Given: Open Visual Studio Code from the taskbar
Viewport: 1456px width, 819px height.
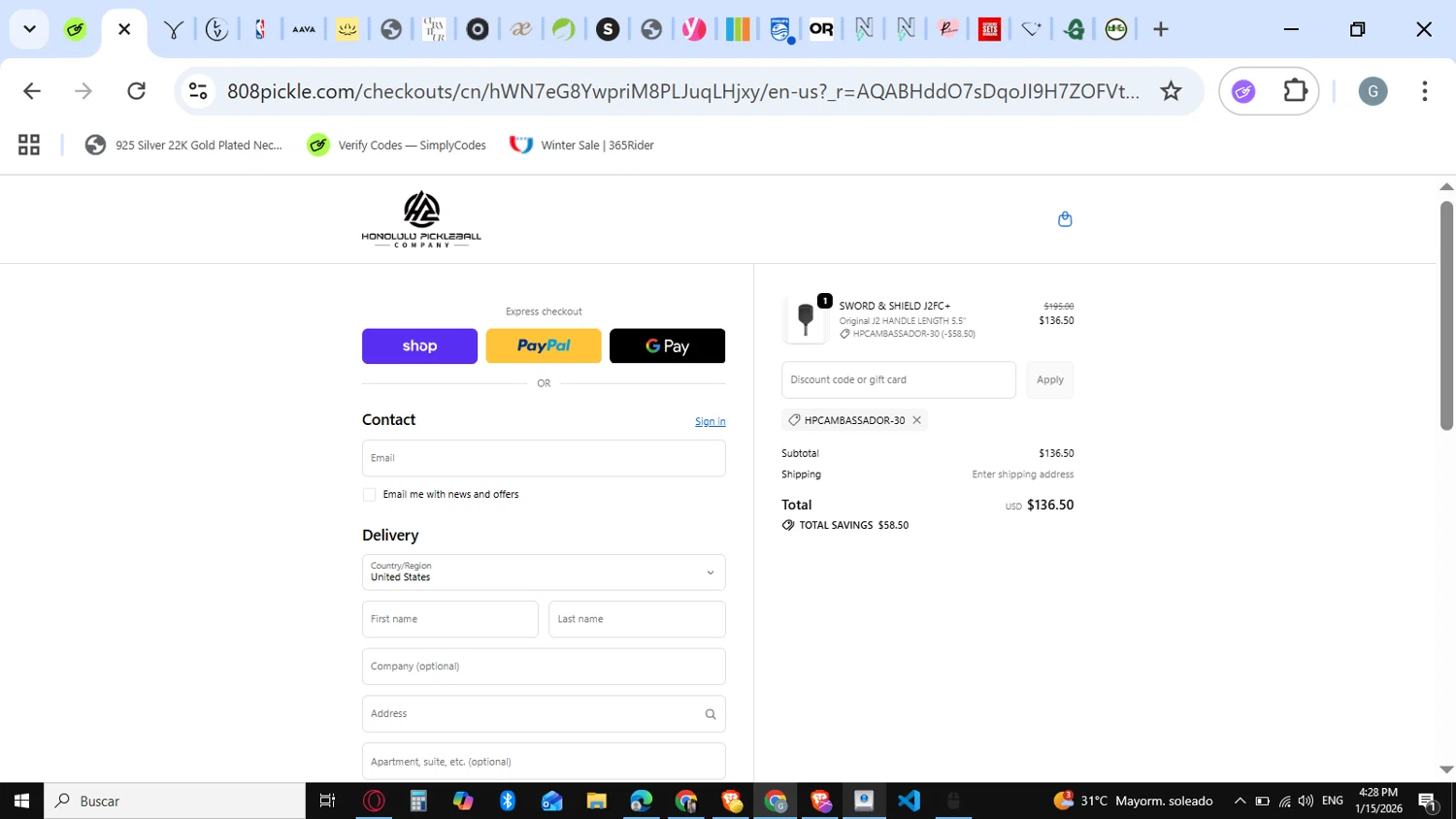Looking at the screenshot, I should tap(909, 801).
